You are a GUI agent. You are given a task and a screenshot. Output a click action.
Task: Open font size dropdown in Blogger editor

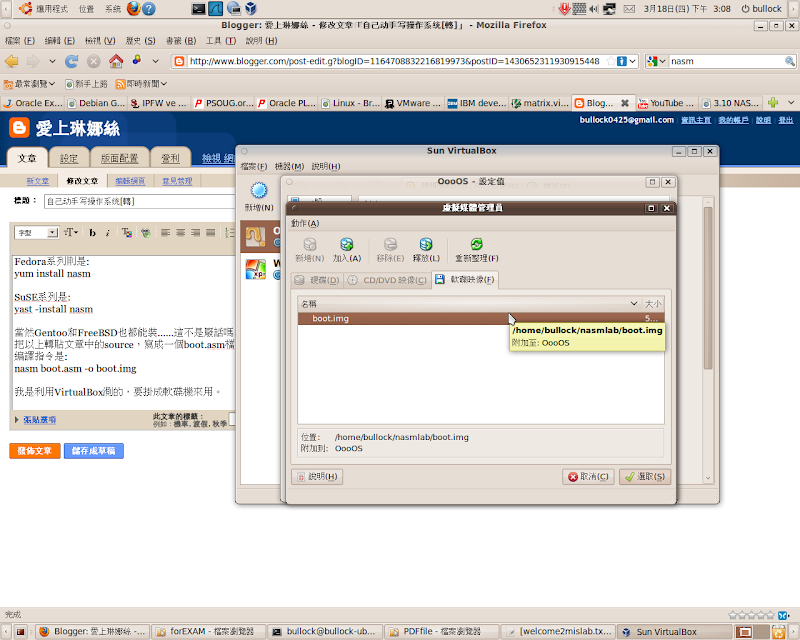(71, 233)
